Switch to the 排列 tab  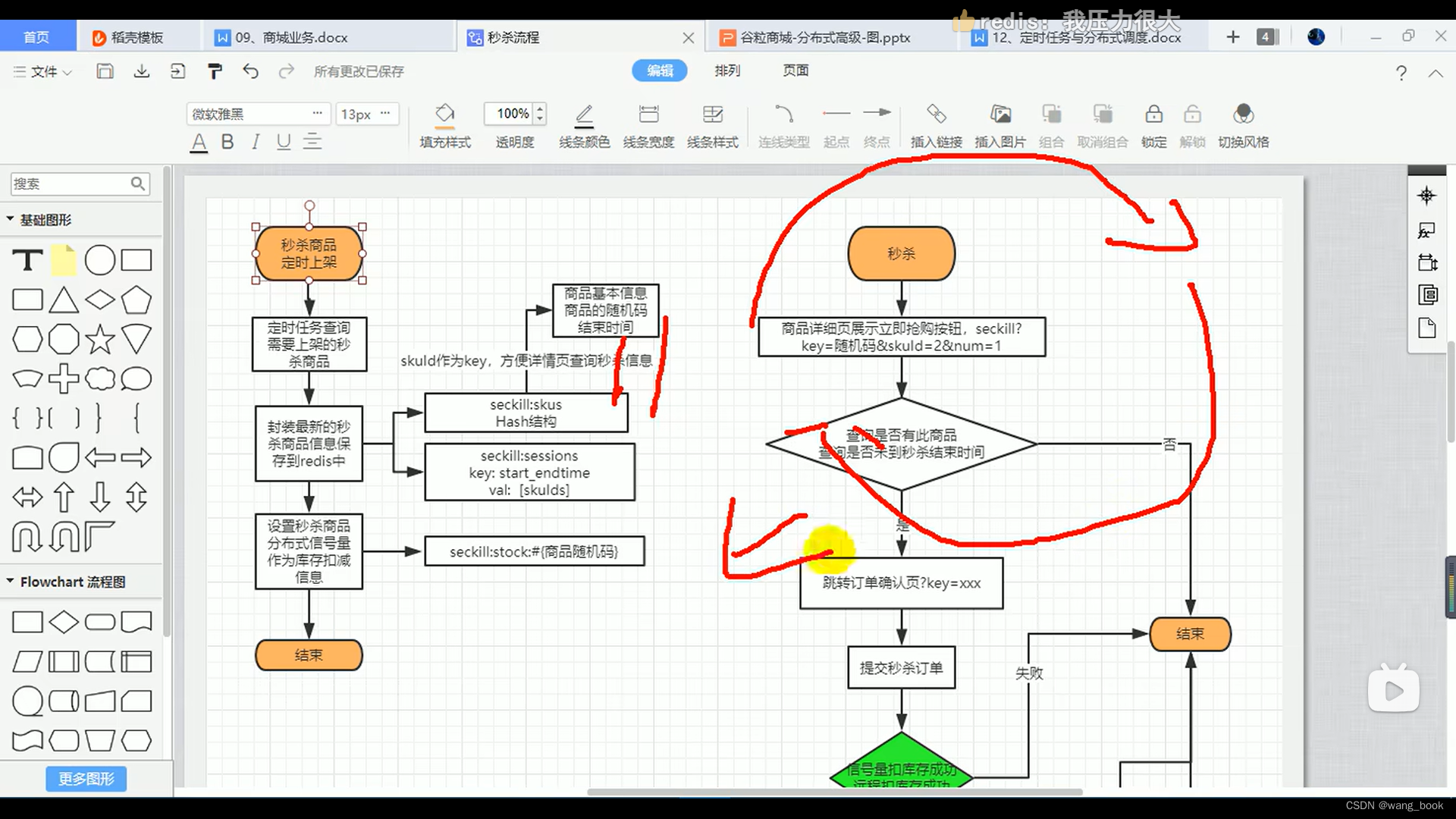click(x=727, y=71)
